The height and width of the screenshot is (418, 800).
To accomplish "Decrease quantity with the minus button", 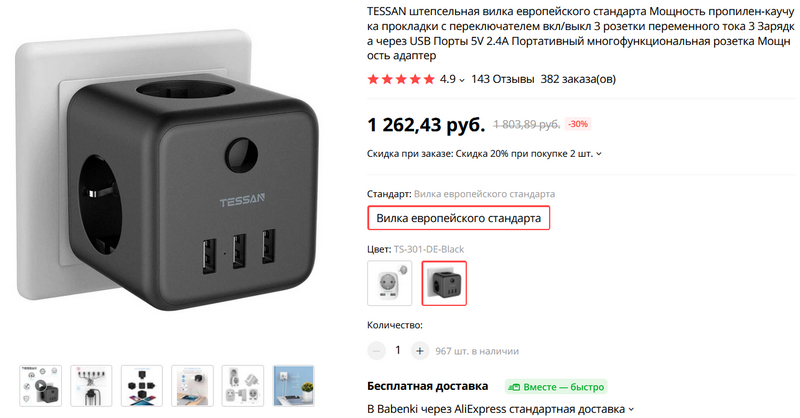I will (377, 351).
